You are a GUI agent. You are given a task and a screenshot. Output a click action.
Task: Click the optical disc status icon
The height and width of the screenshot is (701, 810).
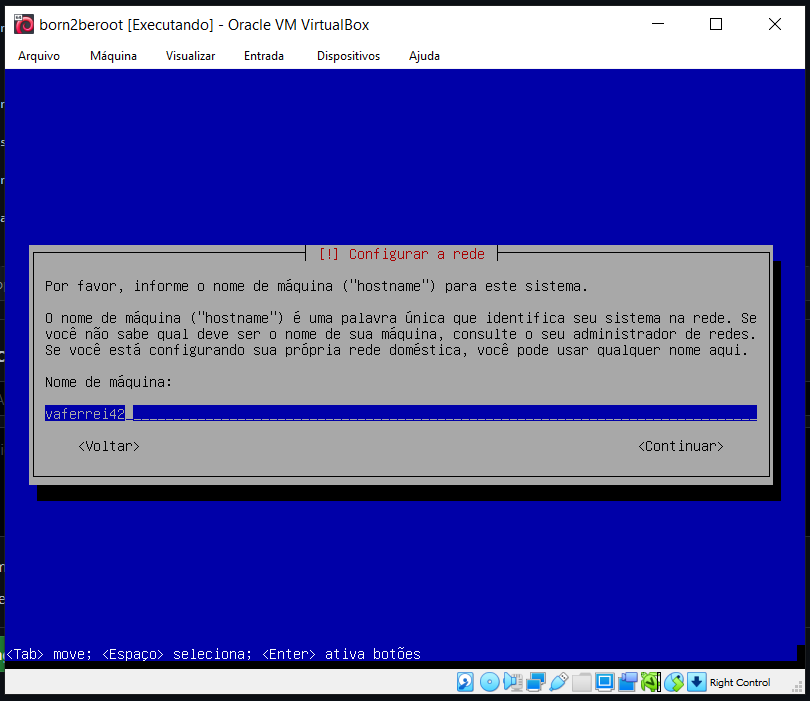(x=489, y=682)
